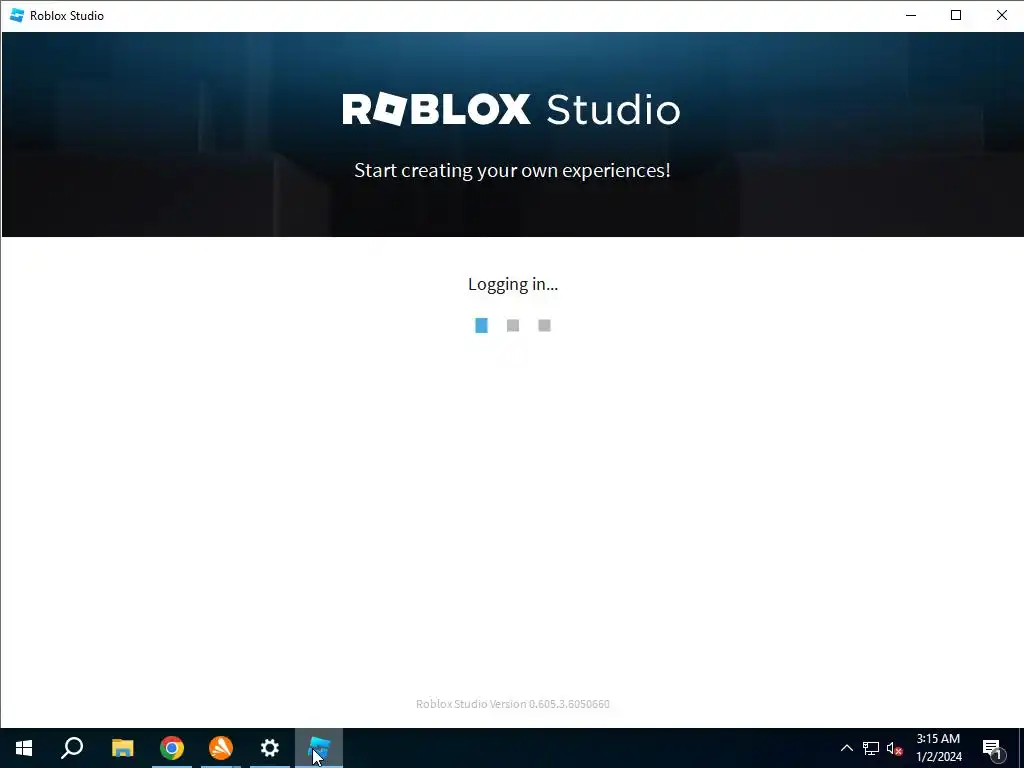Viewport: 1024px width, 768px height.
Task: Click the muted volume tray icon
Action: pyautogui.click(x=895, y=748)
